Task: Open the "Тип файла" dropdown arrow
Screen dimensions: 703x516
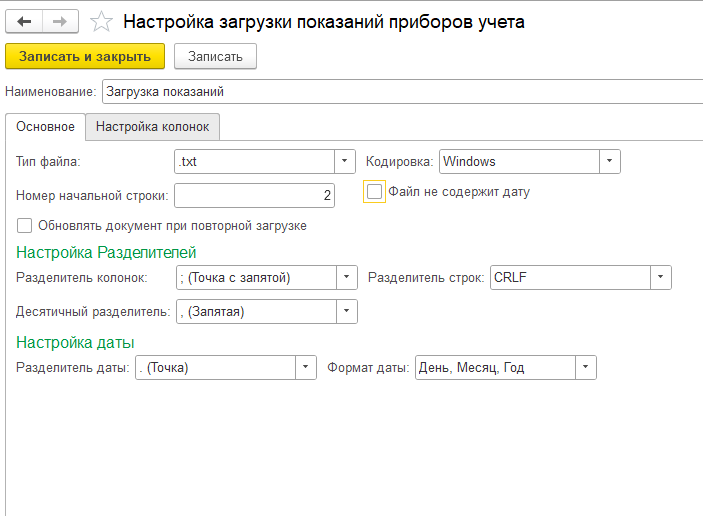Action: coord(345,161)
